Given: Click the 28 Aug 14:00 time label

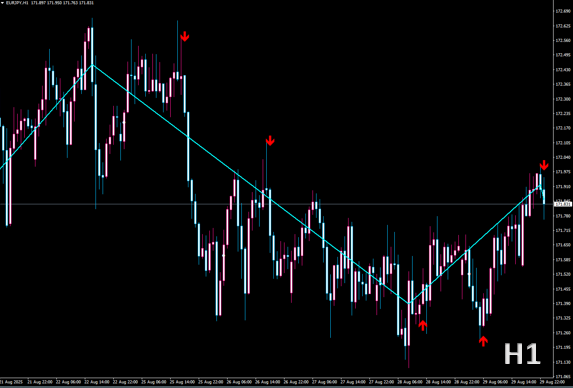Looking at the screenshot, I should tap(438, 382).
